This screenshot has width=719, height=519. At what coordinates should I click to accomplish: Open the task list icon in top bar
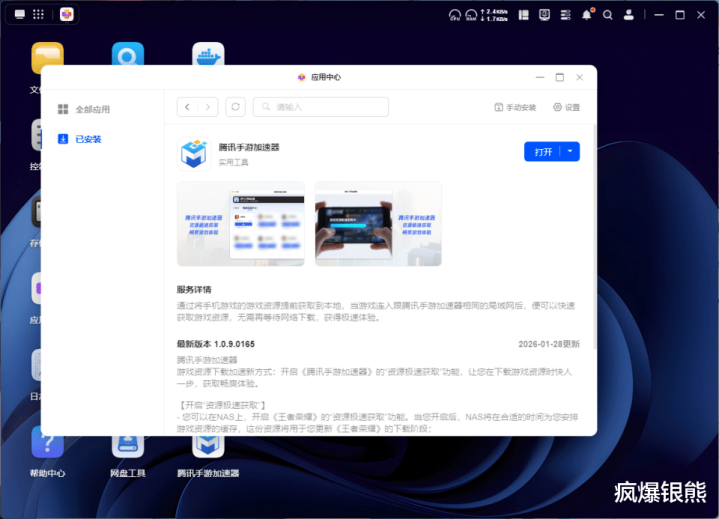coord(565,15)
